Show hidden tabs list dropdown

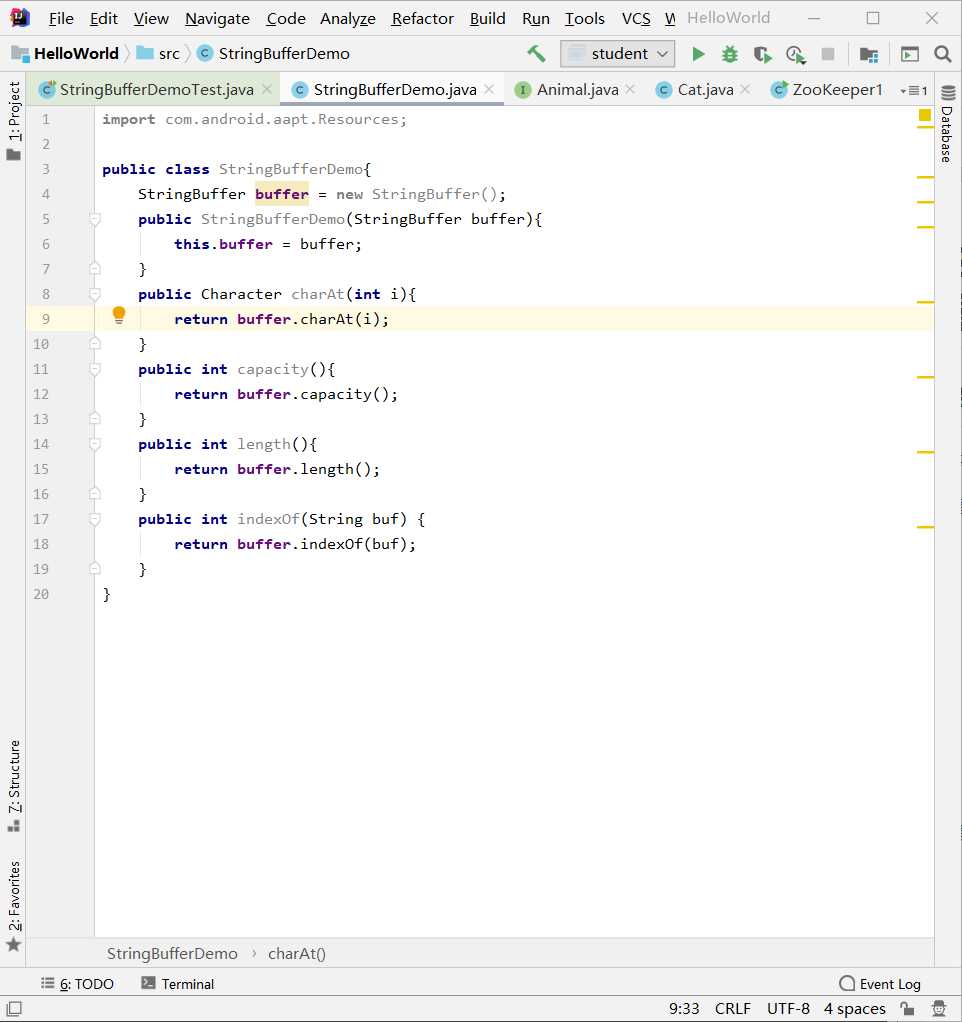[x=914, y=90]
